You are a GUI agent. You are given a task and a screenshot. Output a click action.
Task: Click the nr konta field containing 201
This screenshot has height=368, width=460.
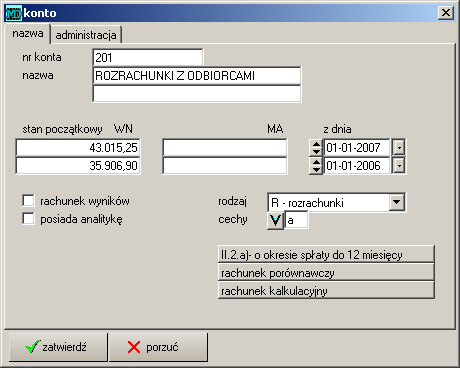tap(148, 57)
